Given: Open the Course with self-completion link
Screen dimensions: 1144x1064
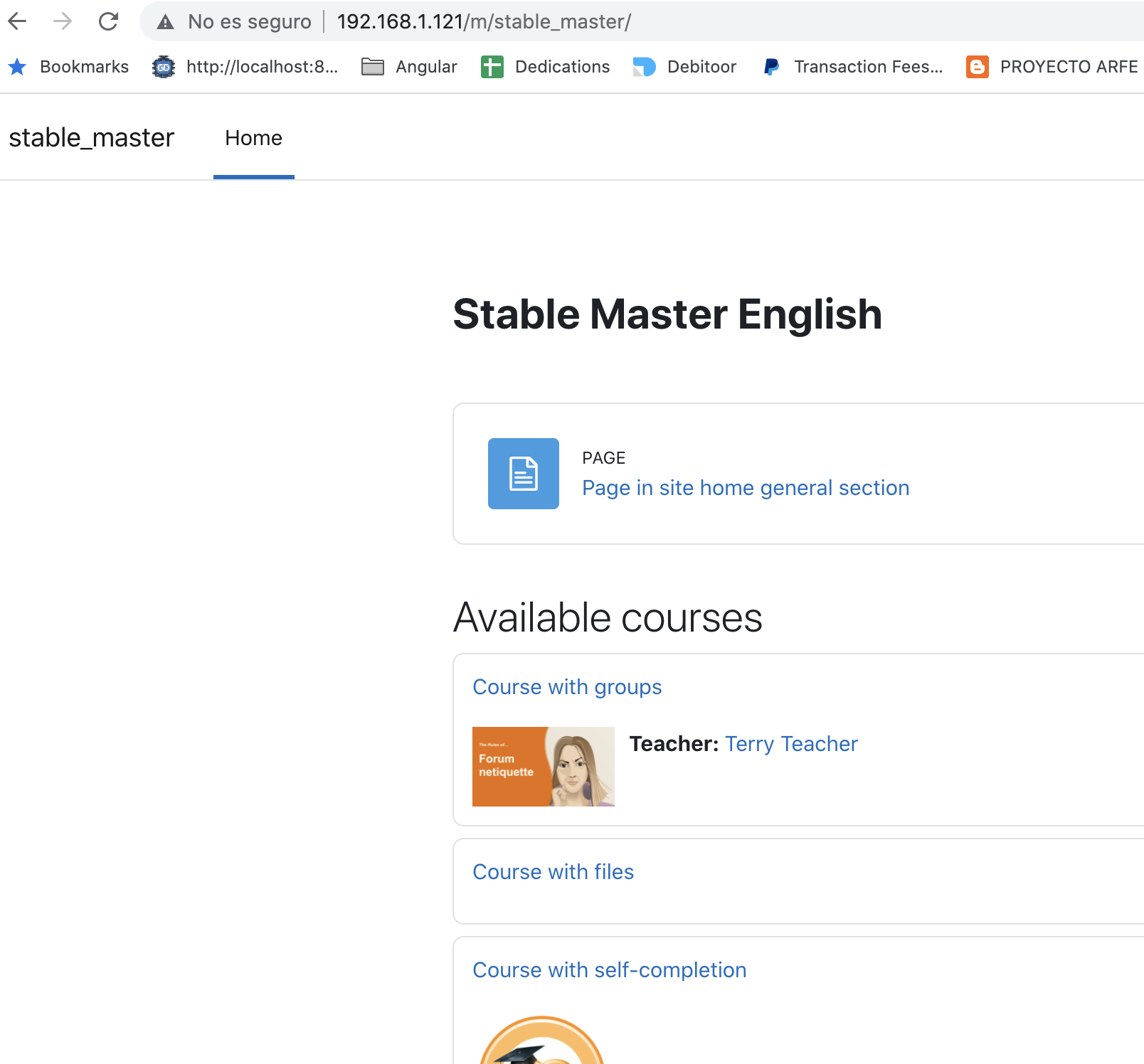Looking at the screenshot, I should point(610,970).
